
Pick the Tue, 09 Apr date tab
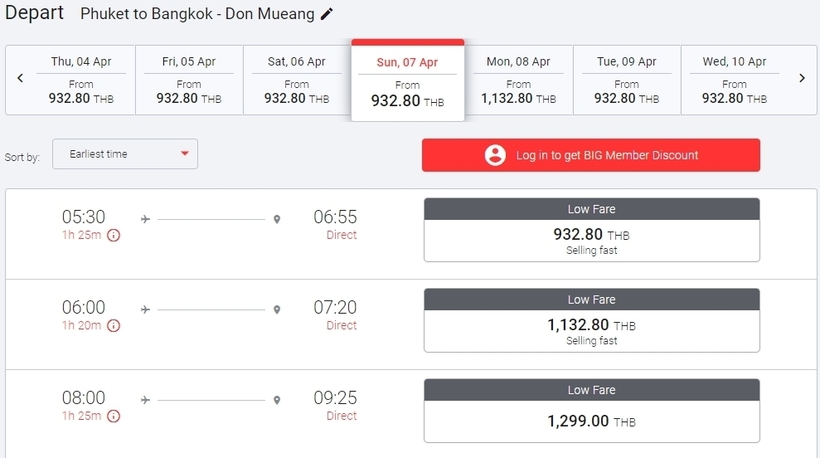pos(627,80)
